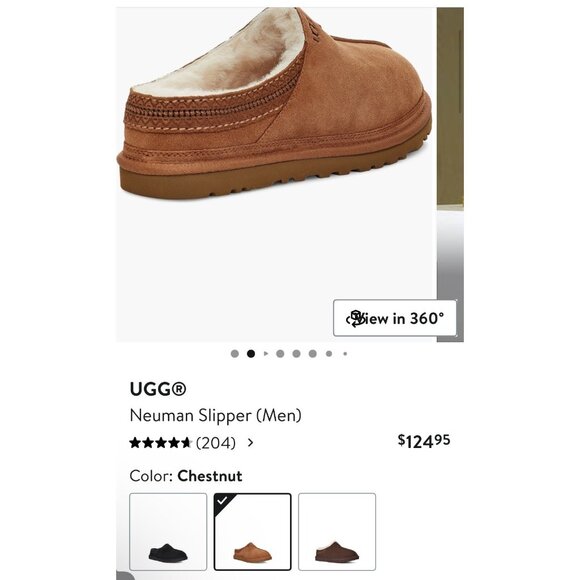Viewport: 580px width, 580px height.
Task: Play the video carousel indicator
Action: (266, 354)
